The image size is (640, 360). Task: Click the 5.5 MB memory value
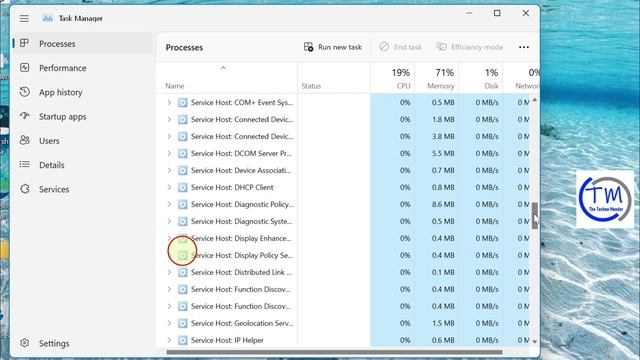point(443,153)
